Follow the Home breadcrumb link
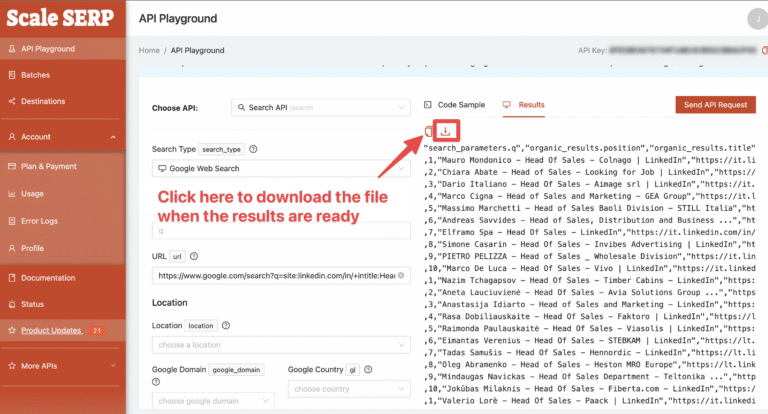The width and height of the screenshot is (768, 414). click(149, 50)
